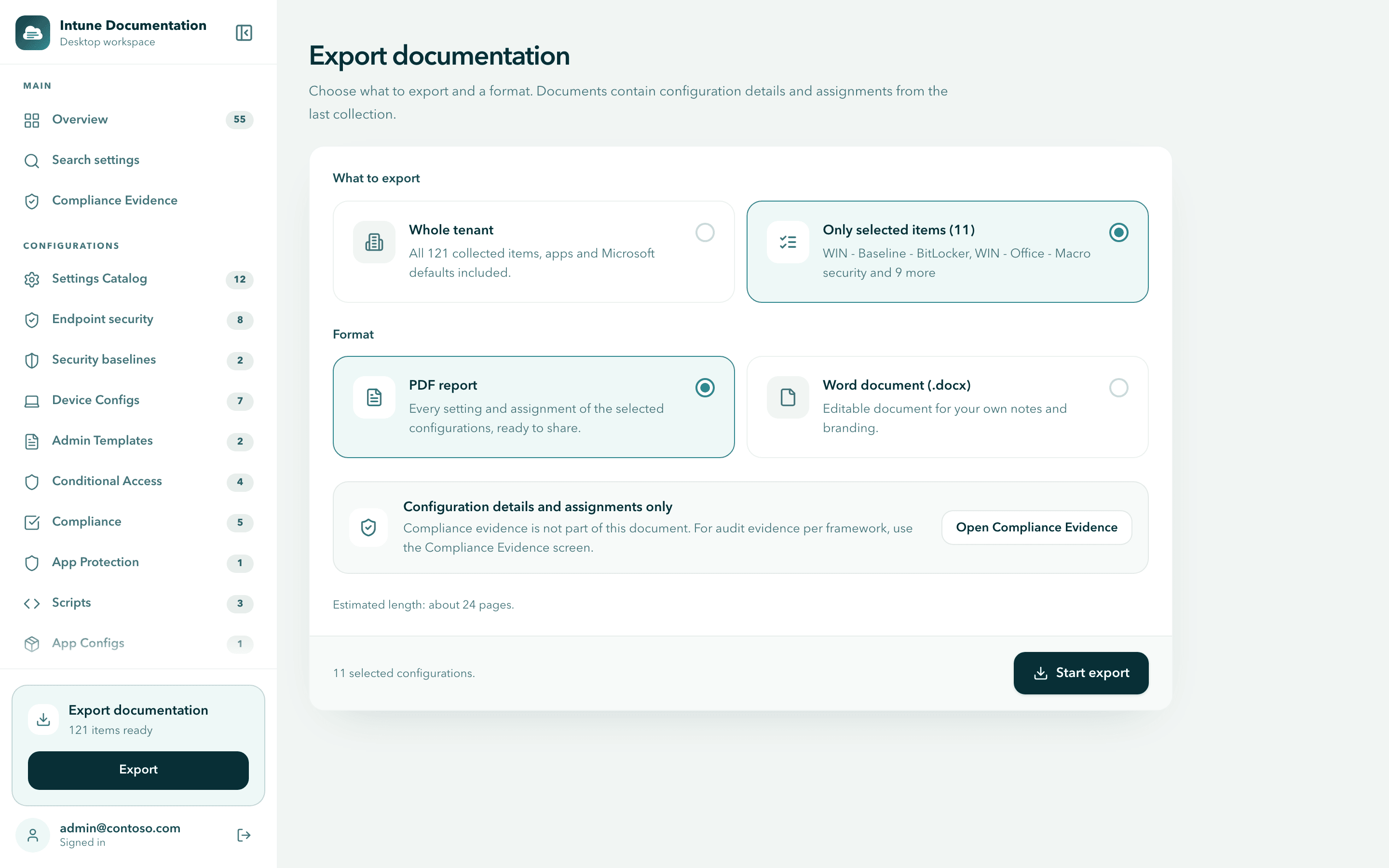This screenshot has height=868, width=1389.
Task: Go to Endpoint security in the sidebar
Action: click(138, 319)
